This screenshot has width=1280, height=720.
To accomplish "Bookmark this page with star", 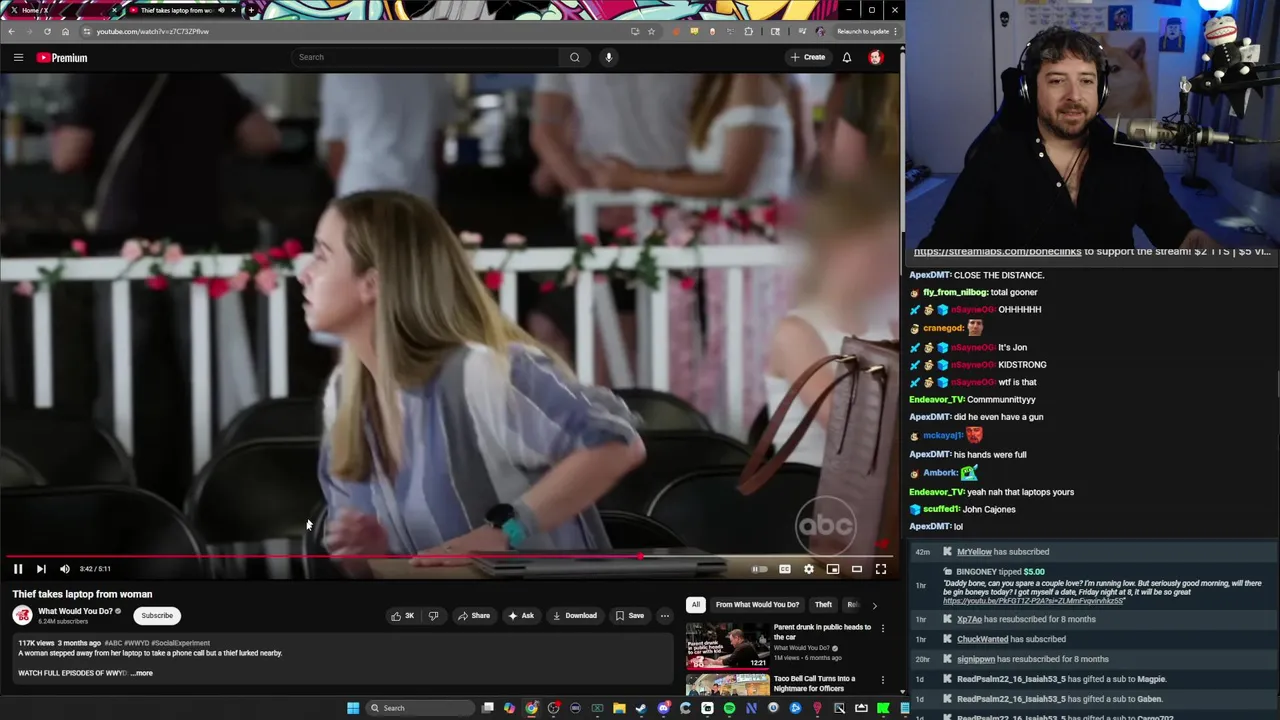I will pyautogui.click(x=651, y=31).
